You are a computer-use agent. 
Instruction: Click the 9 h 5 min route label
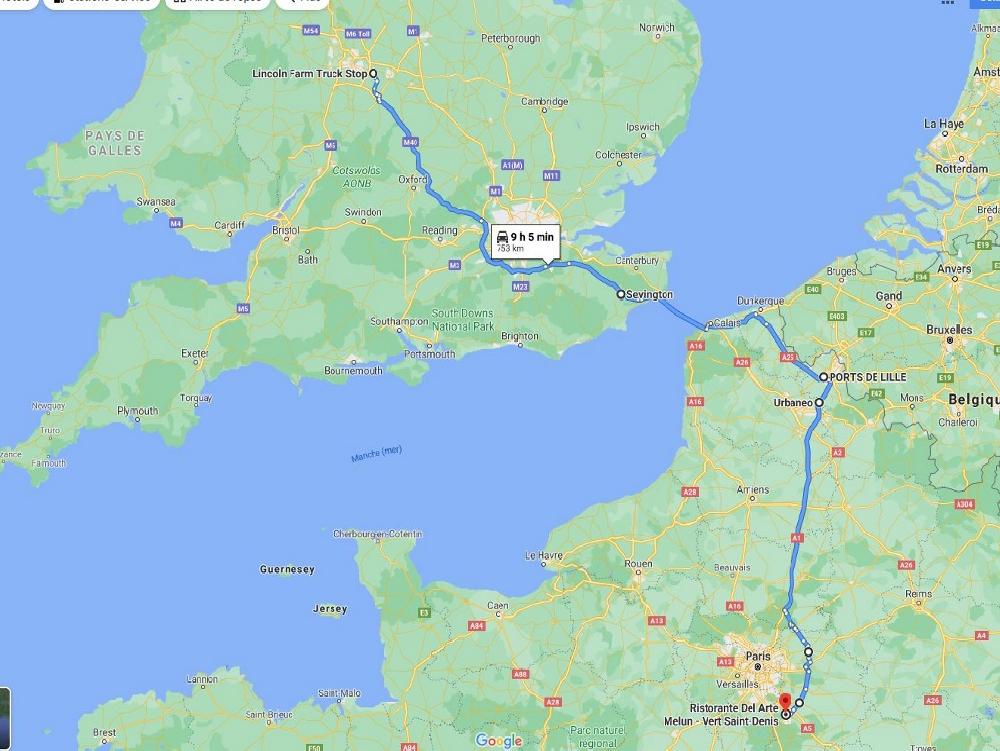[532, 237]
